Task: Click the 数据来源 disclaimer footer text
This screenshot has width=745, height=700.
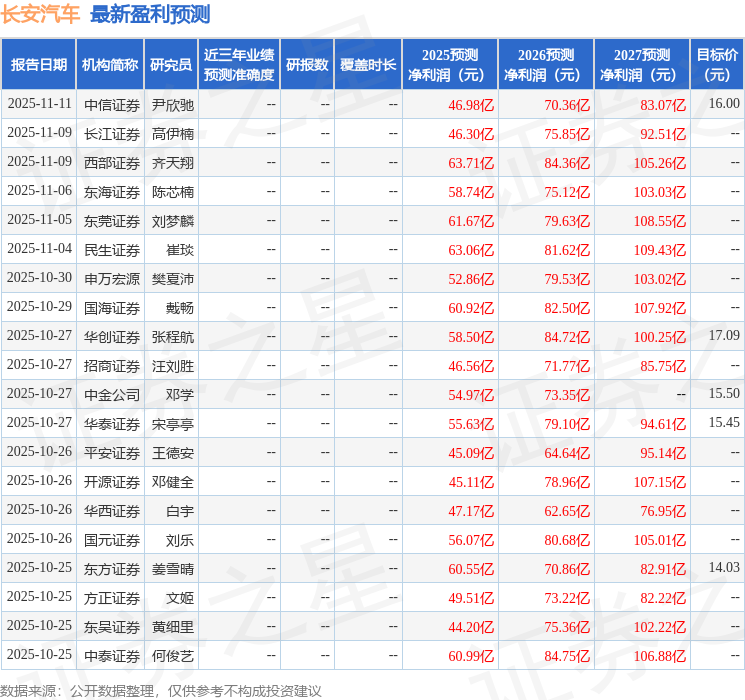Action: [160, 690]
